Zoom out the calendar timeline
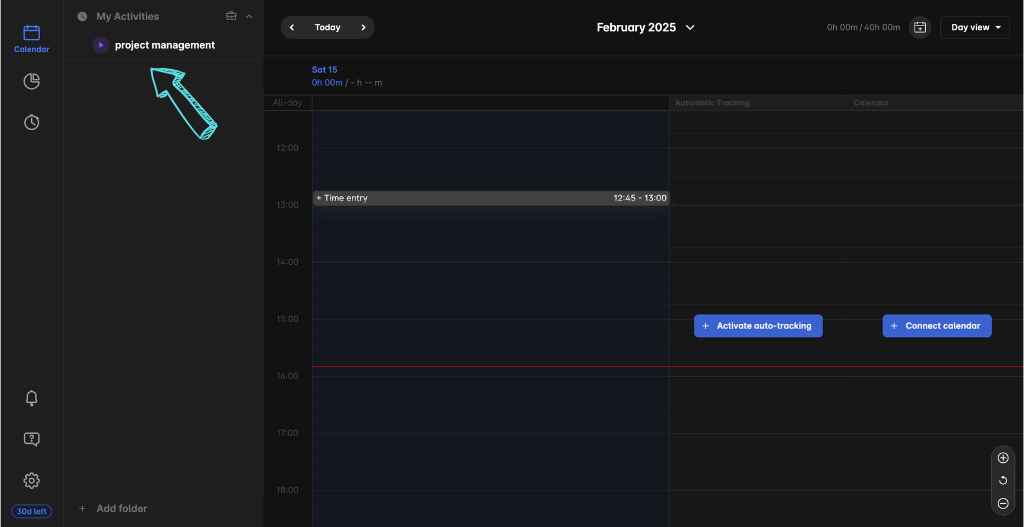Image resolution: width=1024 pixels, height=527 pixels. point(1003,503)
